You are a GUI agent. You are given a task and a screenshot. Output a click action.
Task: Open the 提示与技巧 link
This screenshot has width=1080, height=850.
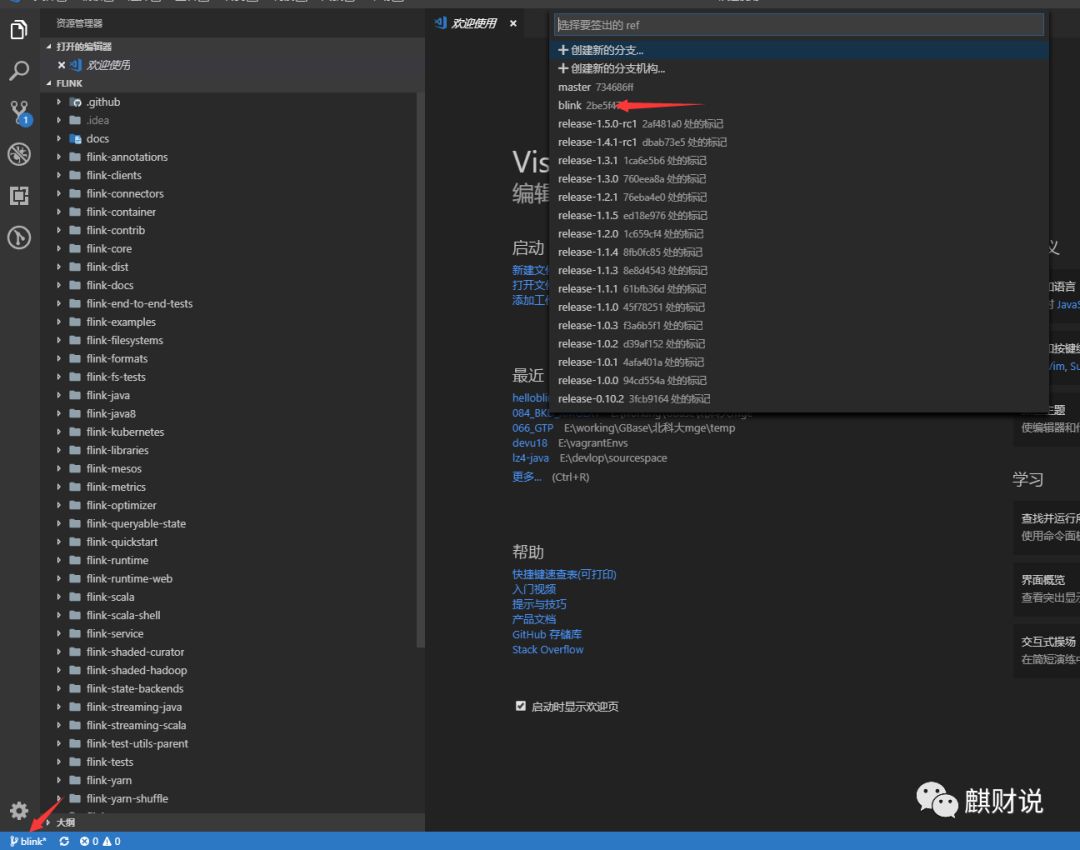539,604
